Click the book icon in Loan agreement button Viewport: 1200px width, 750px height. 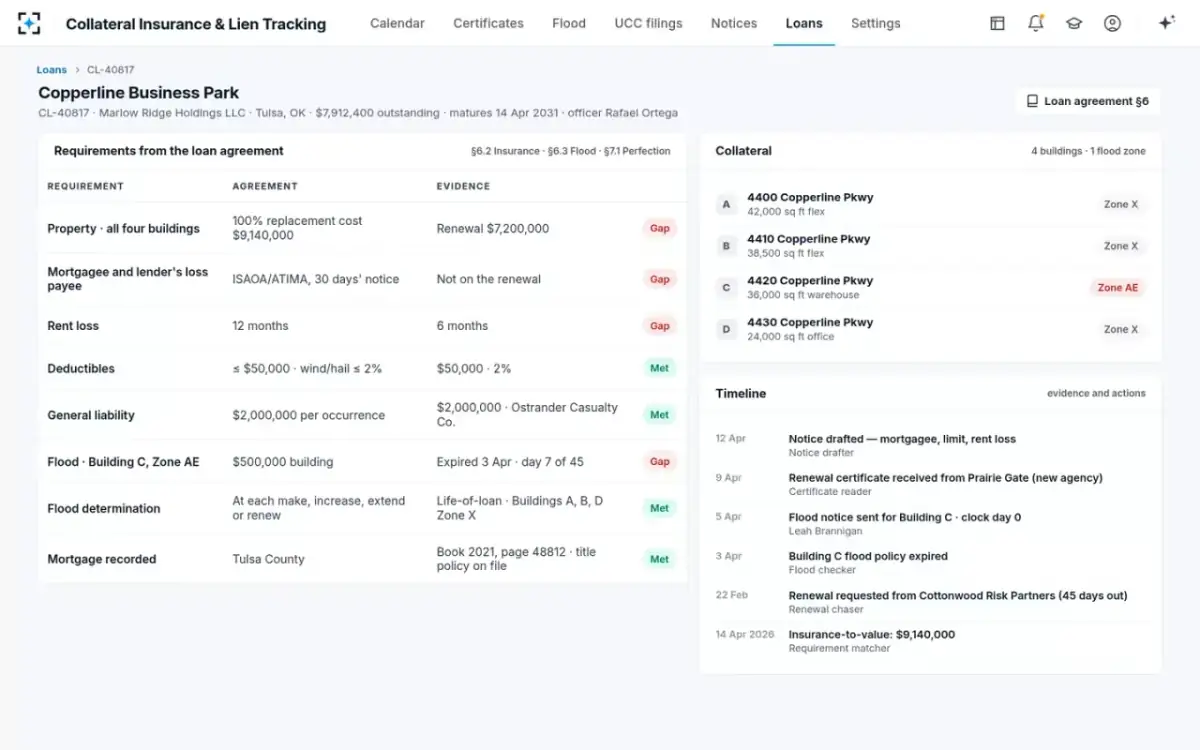pos(1032,101)
